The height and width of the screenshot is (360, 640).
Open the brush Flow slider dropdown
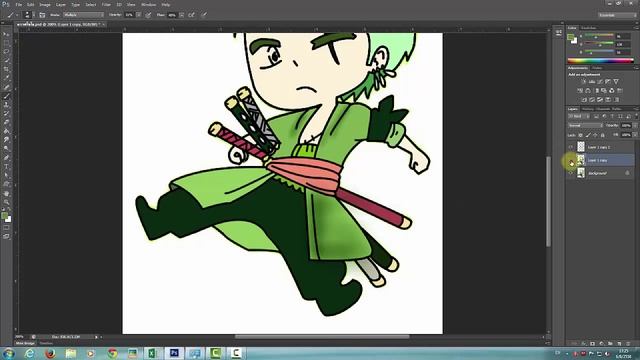pyautogui.click(x=182, y=15)
